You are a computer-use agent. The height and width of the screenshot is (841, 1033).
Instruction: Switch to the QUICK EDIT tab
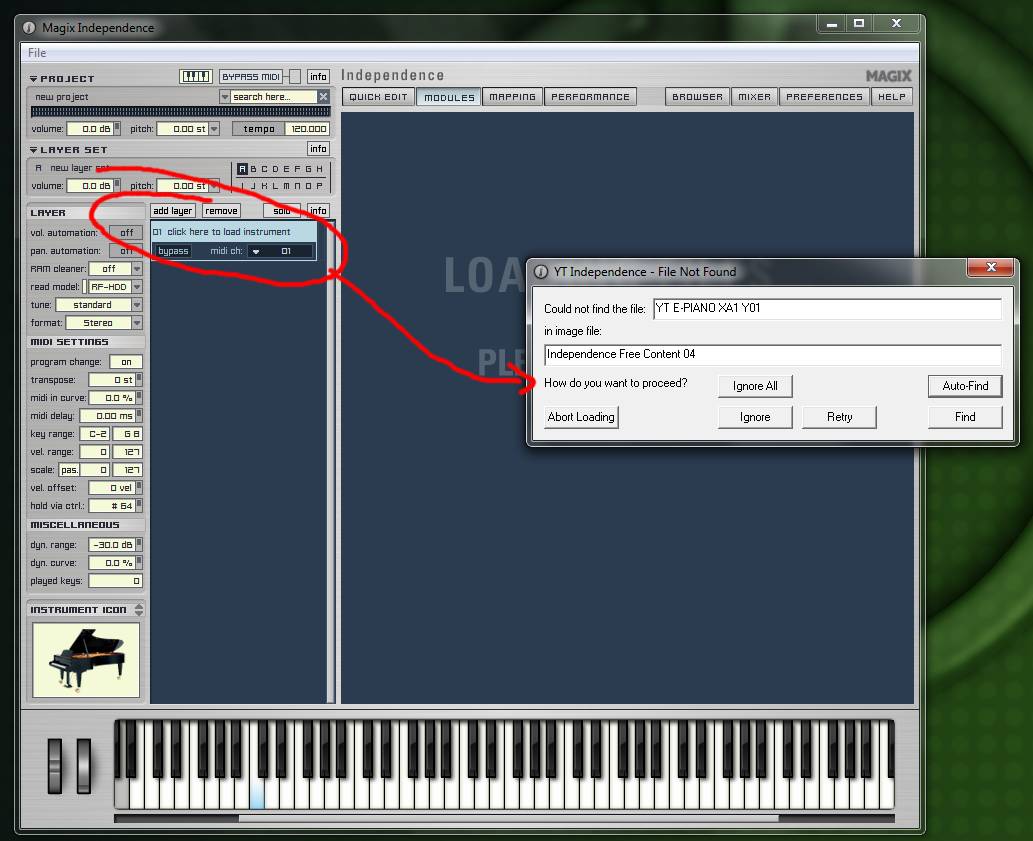click(x=378, y=97)
